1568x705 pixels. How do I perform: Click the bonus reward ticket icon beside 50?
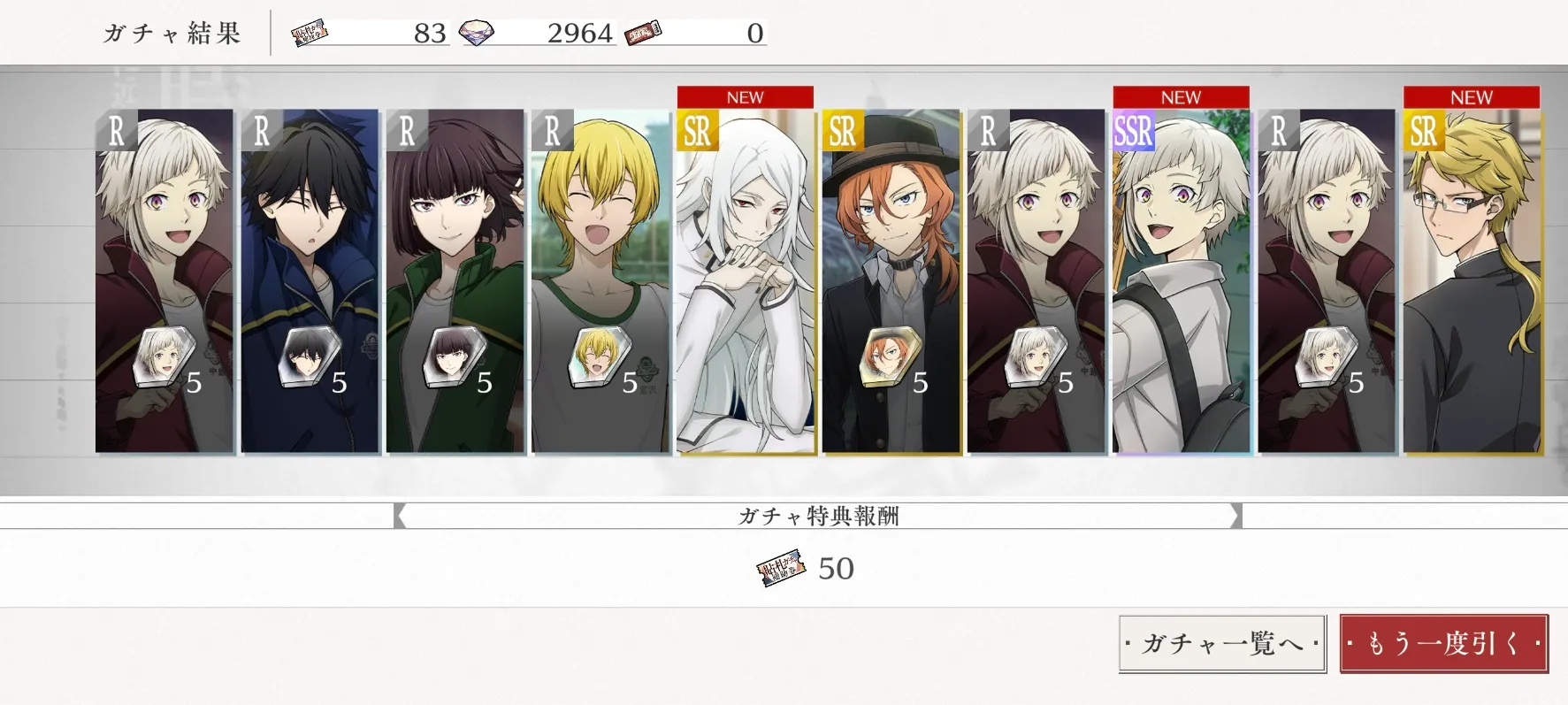(782, 567)
